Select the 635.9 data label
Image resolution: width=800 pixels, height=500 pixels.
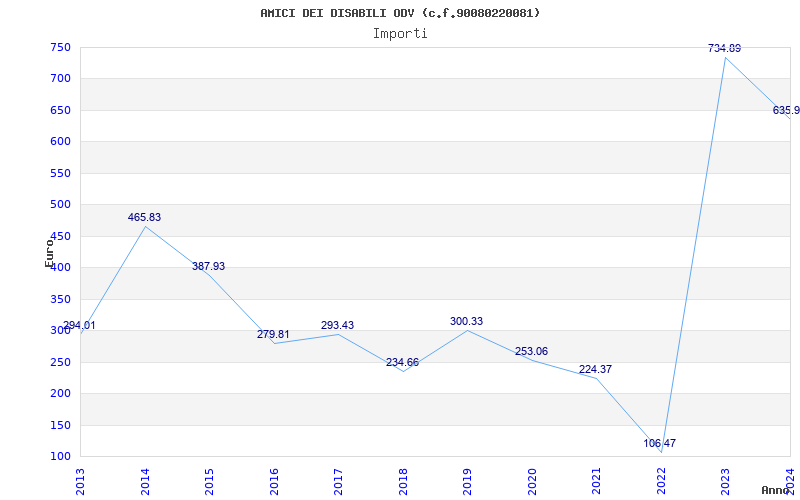click(x=786, y=111)
